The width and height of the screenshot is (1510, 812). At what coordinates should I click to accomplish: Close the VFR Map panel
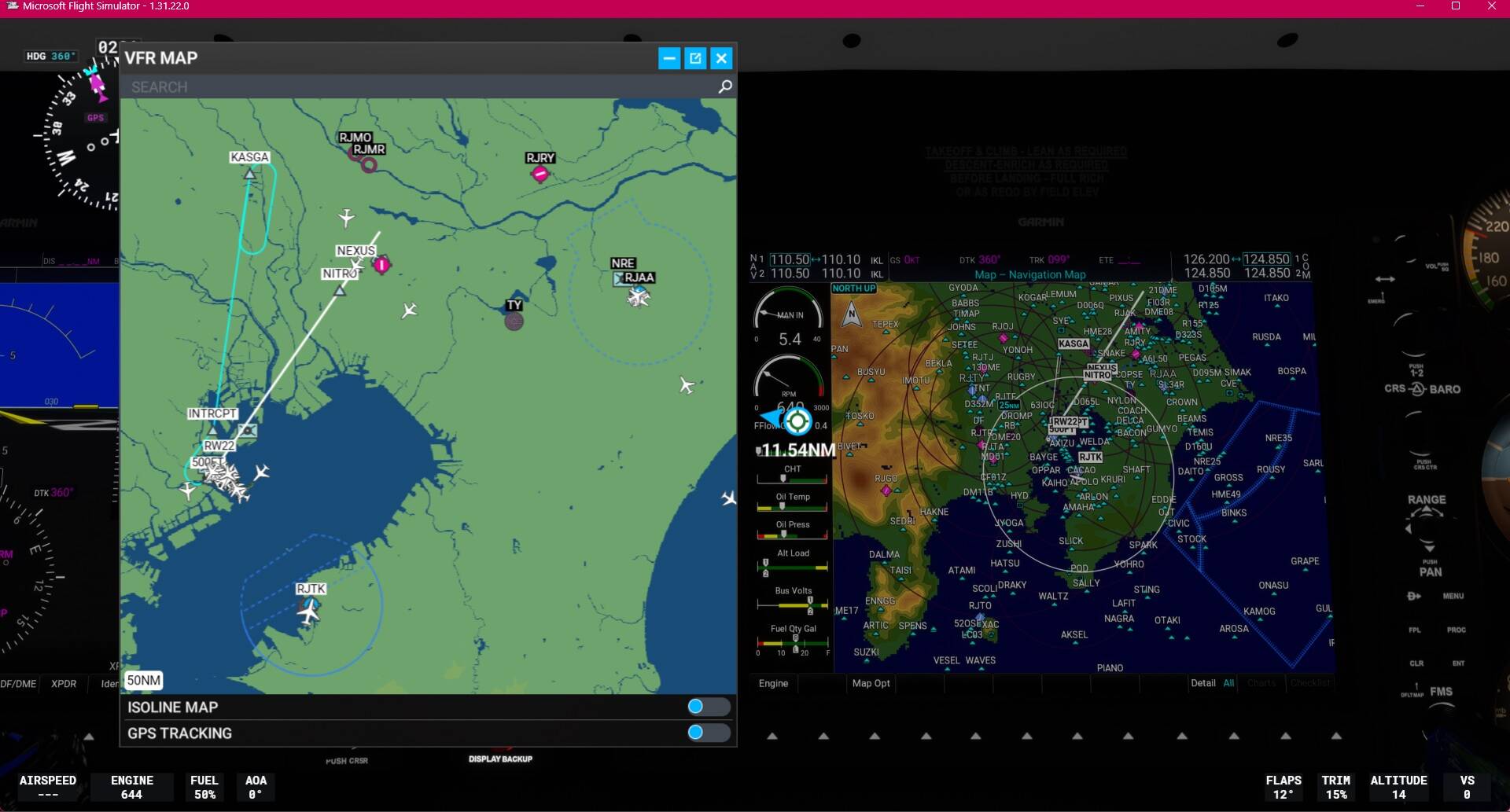pyautogui.click(x=721, y=58)
